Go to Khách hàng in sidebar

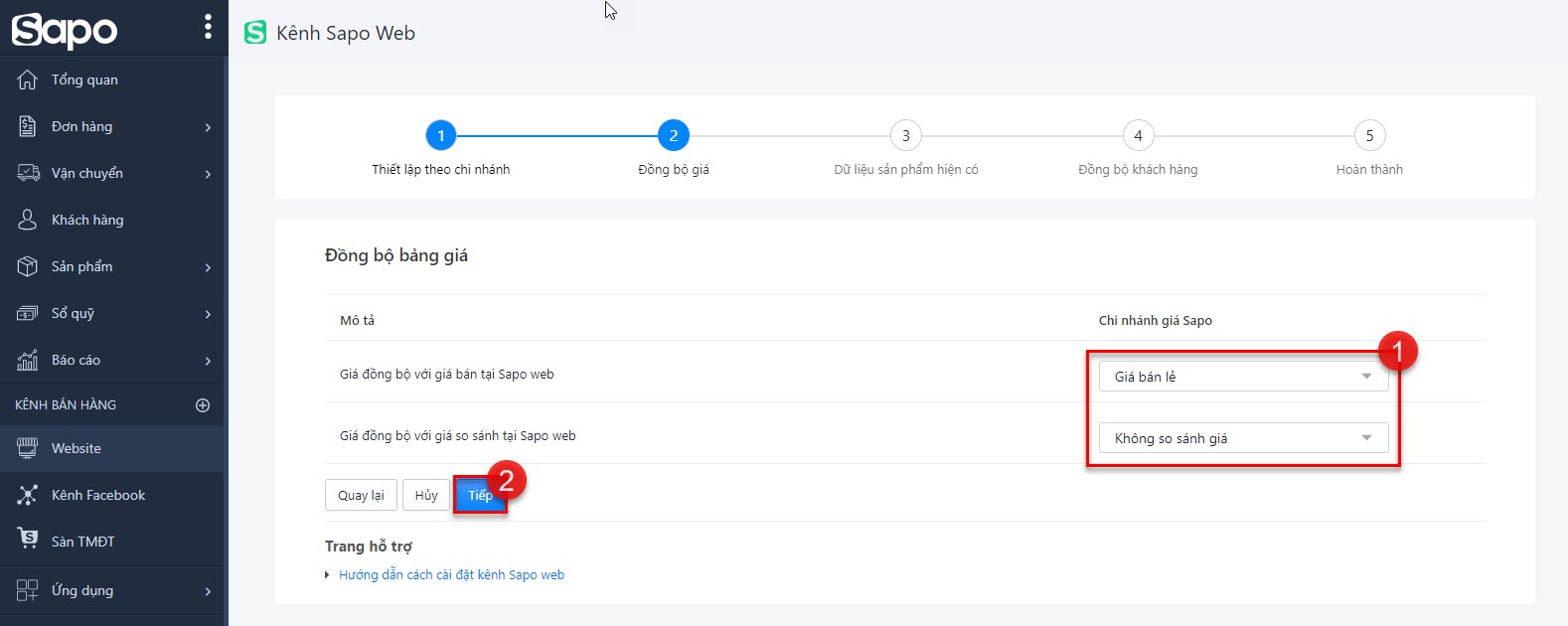[x=111, y=220]
